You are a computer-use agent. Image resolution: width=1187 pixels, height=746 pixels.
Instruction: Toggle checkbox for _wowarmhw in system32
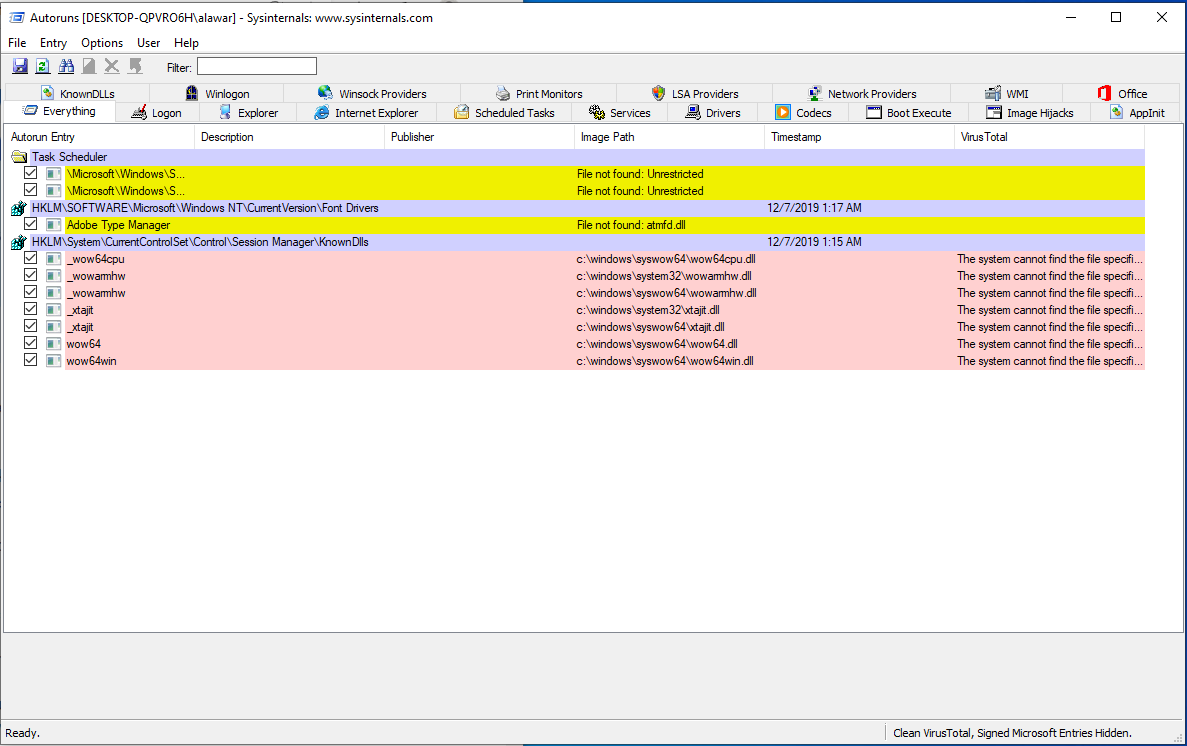pos(30,275)
